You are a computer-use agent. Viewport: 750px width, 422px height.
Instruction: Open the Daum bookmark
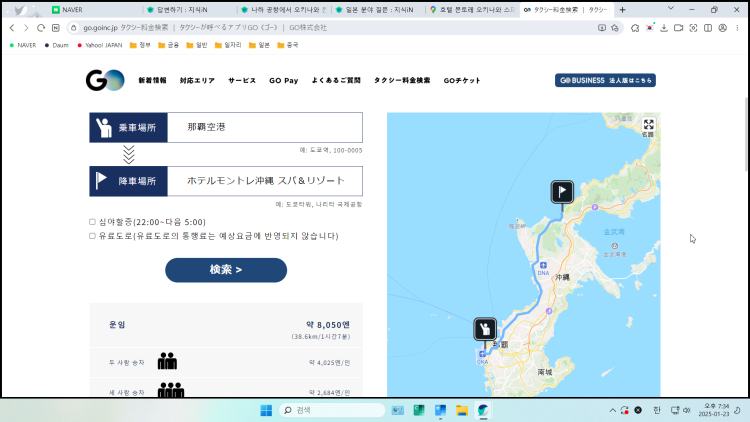pyautogui.click(x=56, y=45)
